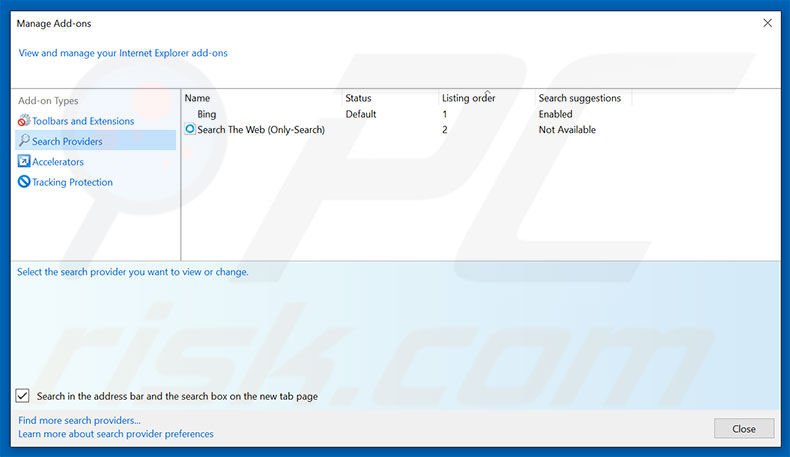Sort by Search suggestions column header
Image resolution: width=790 pixels, height=457 pixels.
click(x=579, y=98)
